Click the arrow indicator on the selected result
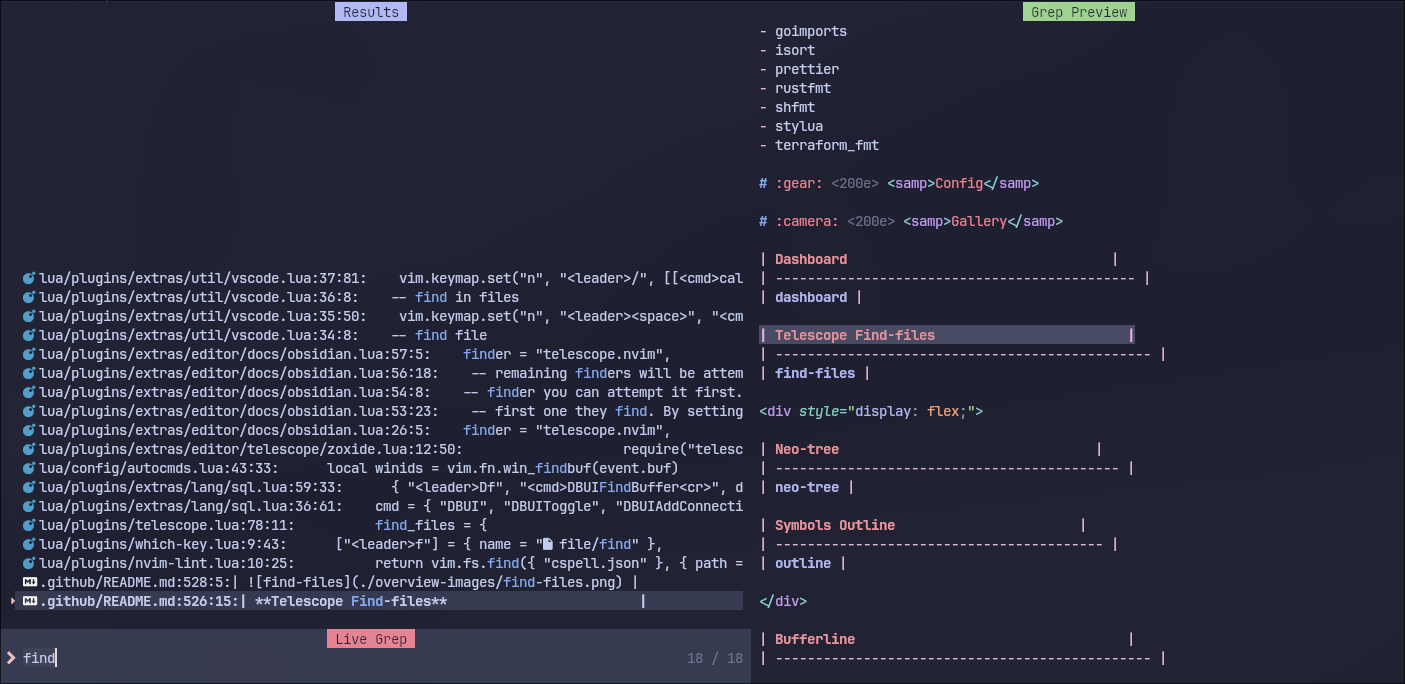Viewport: 1405px width, 684px height. click(11, 601)
